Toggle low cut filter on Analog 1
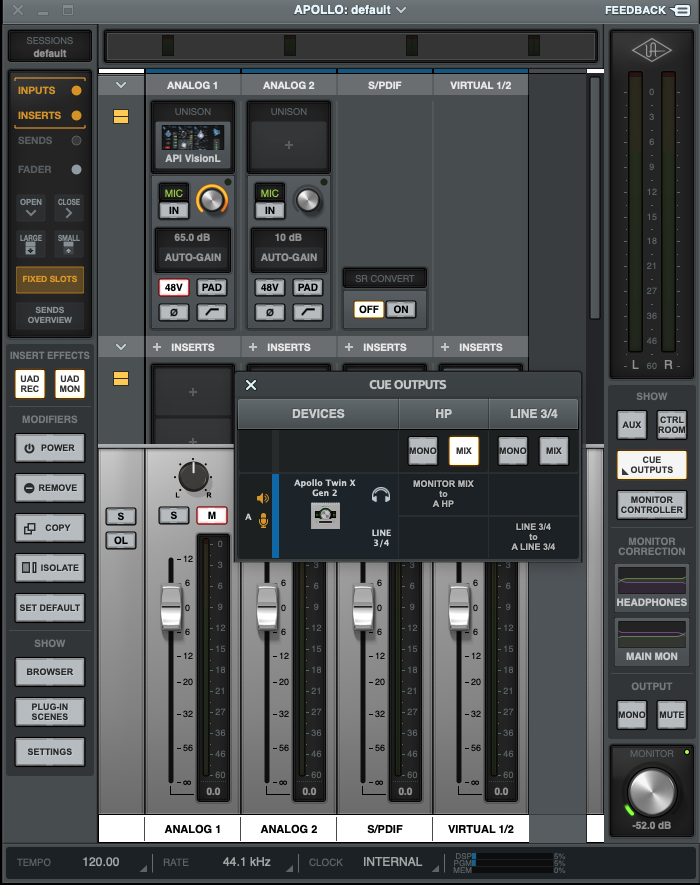700x885 pixels. (x=212, y=312)
